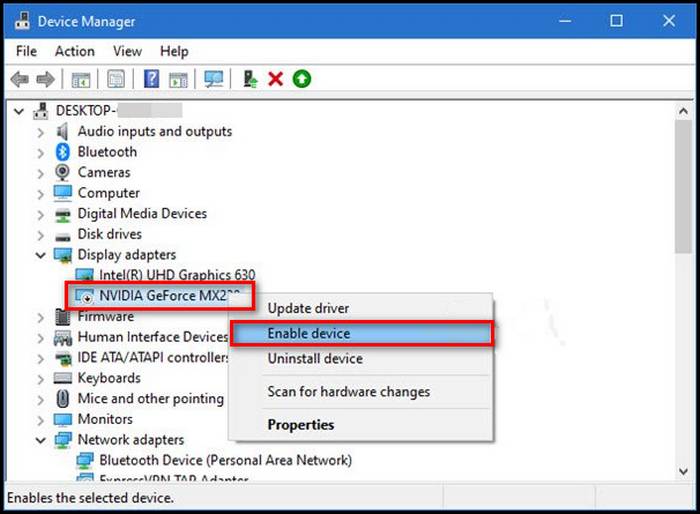Click the Device Manager title bar icon
This screenshot has height=514, width=700.
[22, 21]
